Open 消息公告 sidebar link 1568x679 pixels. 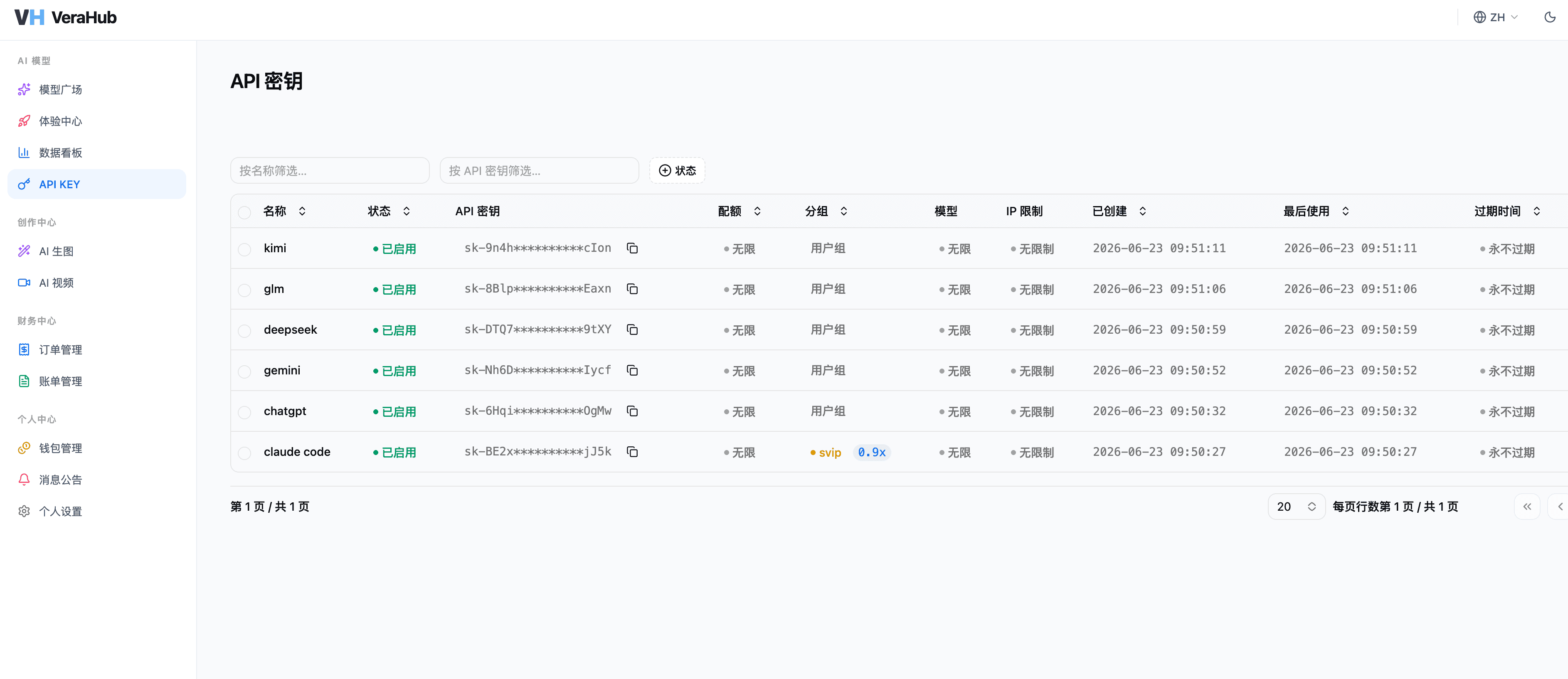coord(97,480)
